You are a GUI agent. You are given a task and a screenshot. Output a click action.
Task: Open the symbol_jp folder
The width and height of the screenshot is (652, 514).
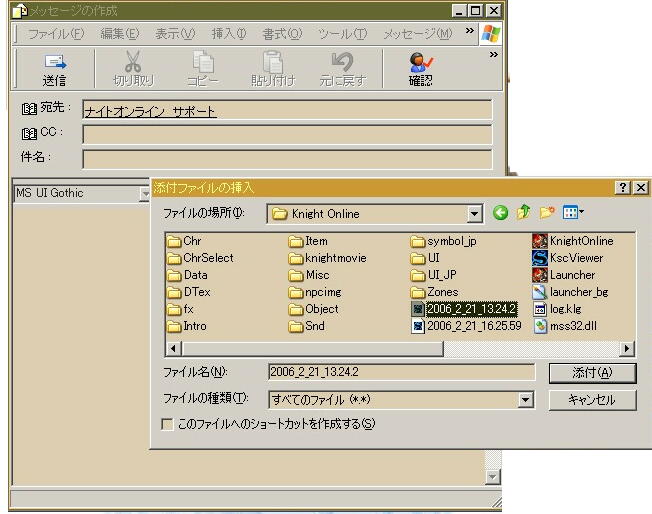pos(443,241)
